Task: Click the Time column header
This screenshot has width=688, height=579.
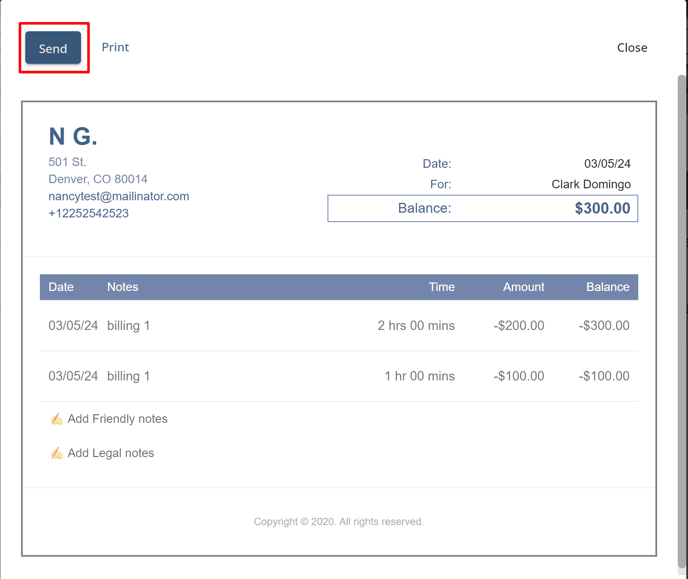Action: (x=442, y=287)
